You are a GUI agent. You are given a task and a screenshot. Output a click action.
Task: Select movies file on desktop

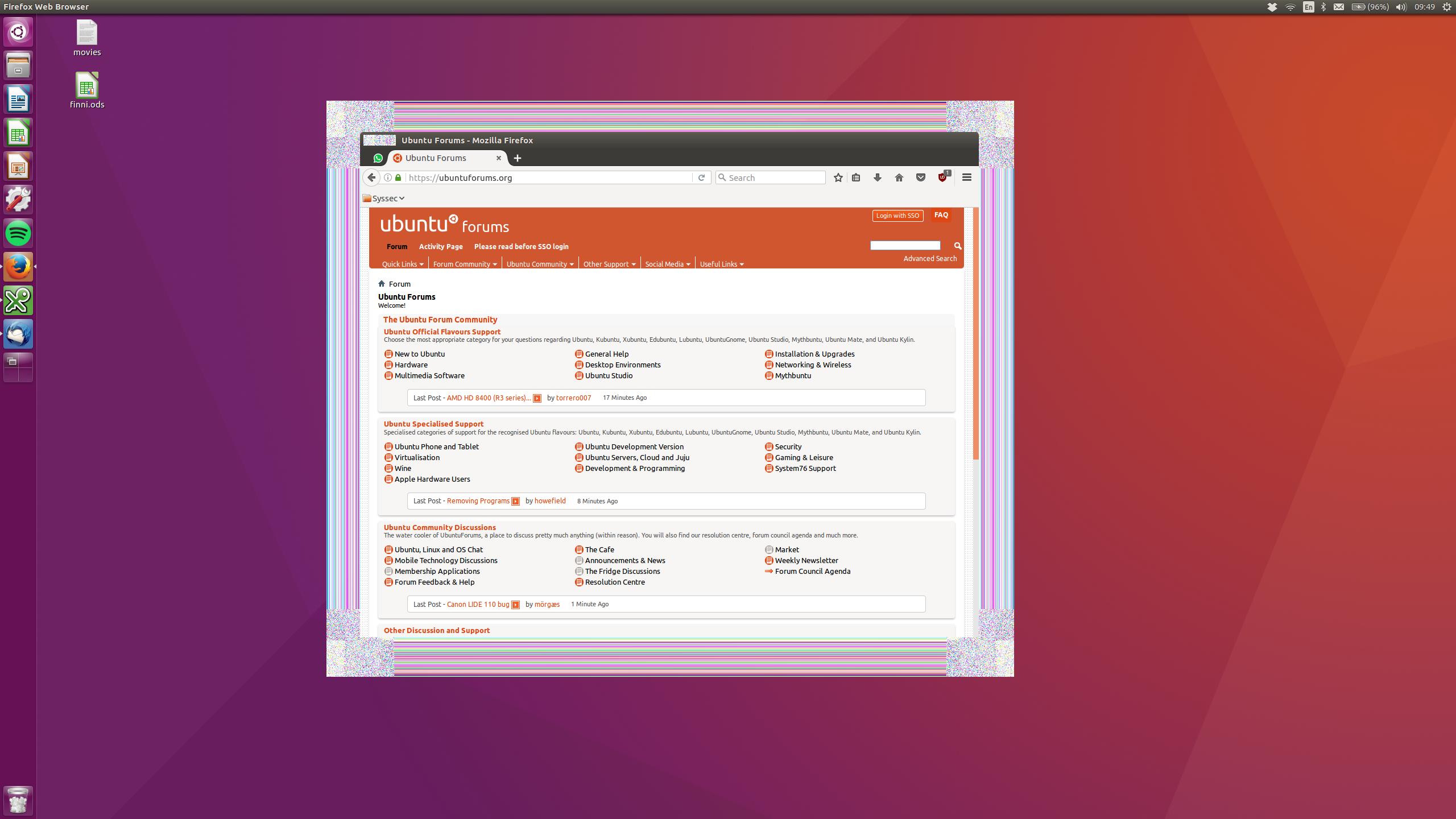(x=87, y=38)
